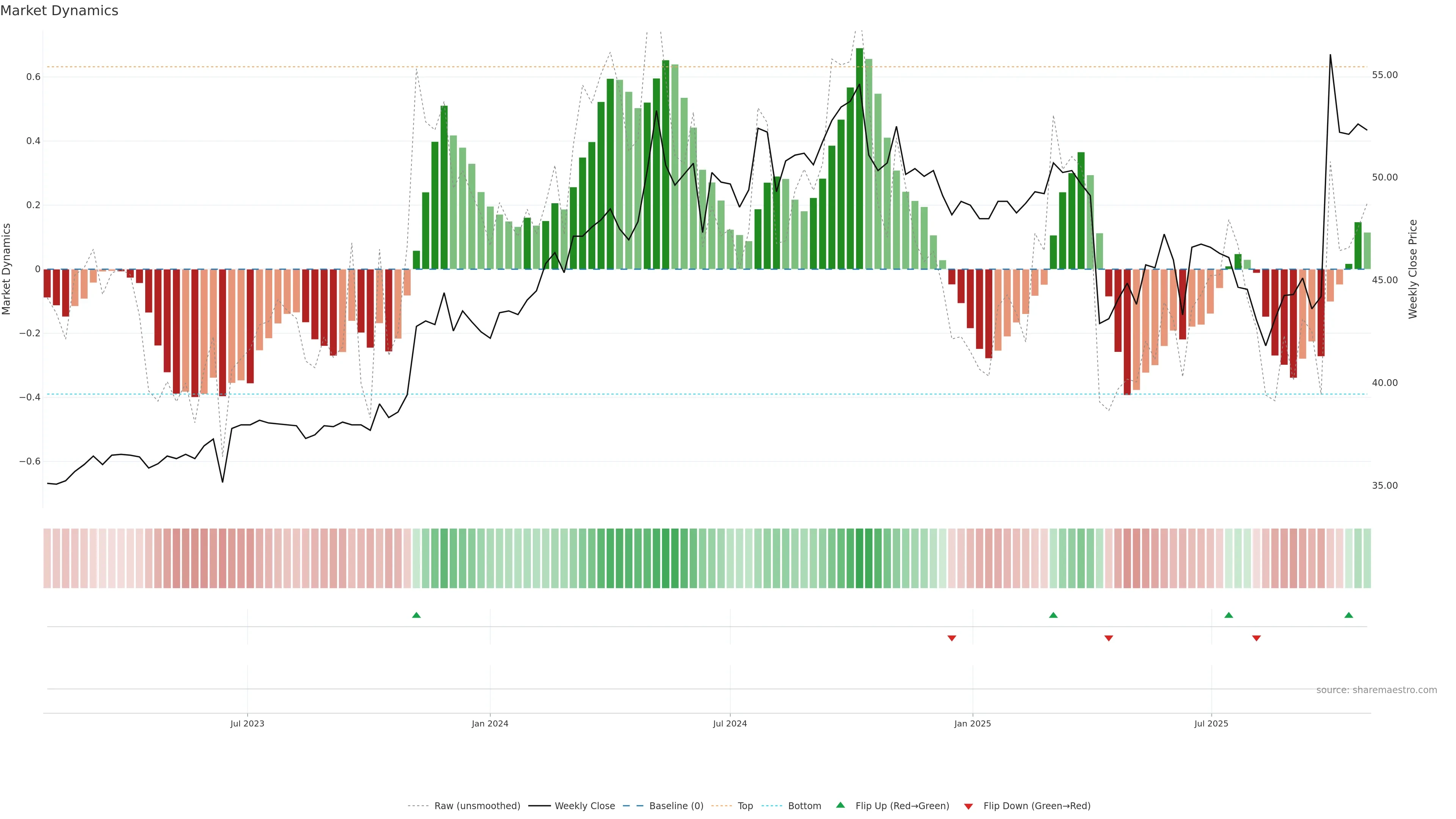Viewport: 1456px width, 819px height.
Task: Click the flip-up triangle just after Jul 2025
Action: 1229,615
